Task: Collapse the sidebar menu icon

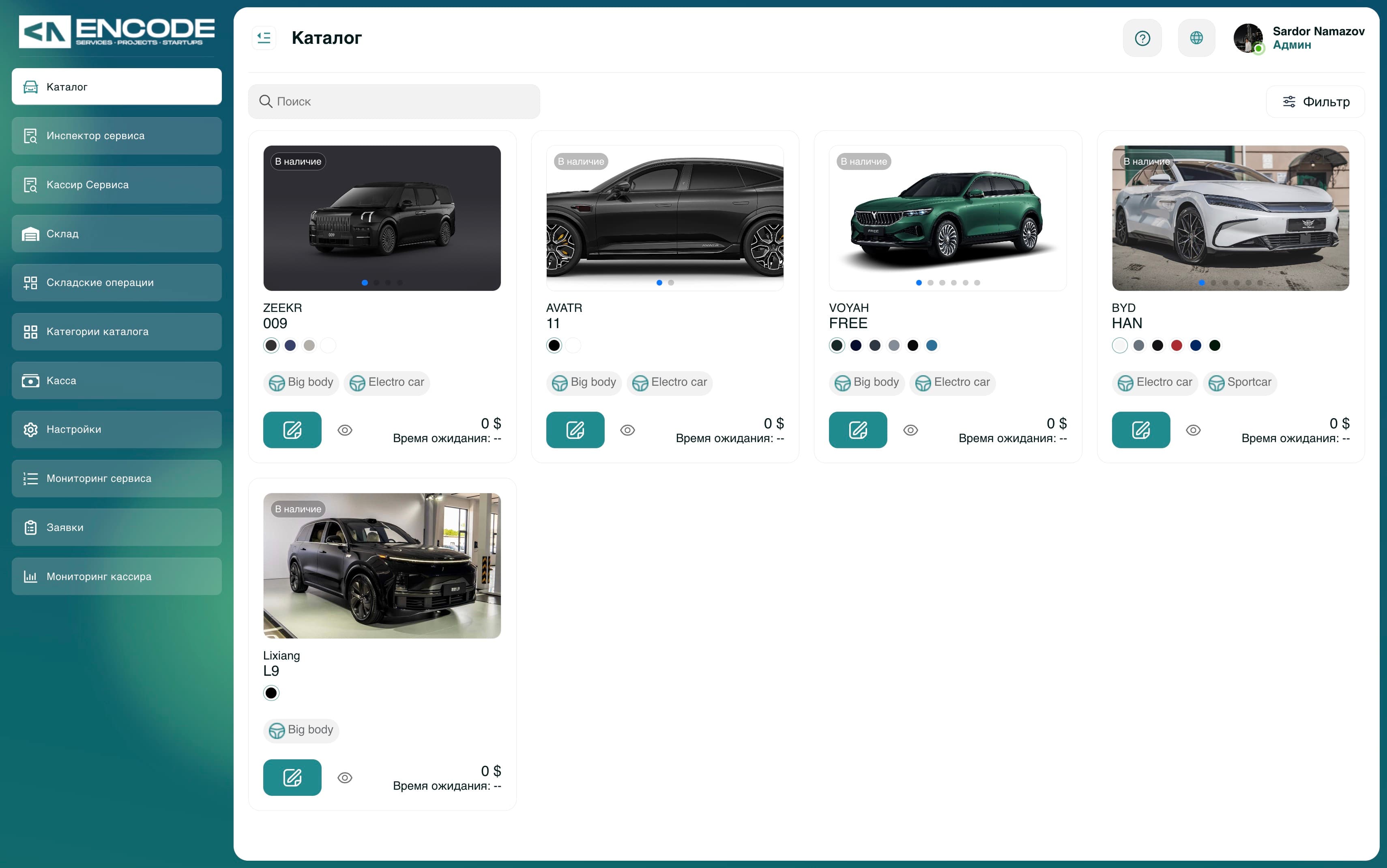Action: [264, 38]
